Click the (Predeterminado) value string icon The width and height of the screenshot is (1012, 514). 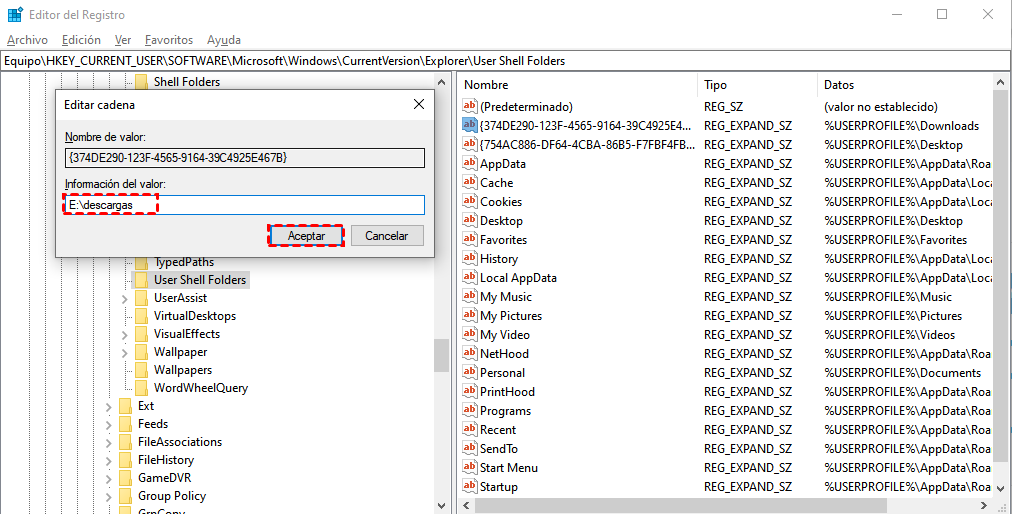tap(470, 106)
